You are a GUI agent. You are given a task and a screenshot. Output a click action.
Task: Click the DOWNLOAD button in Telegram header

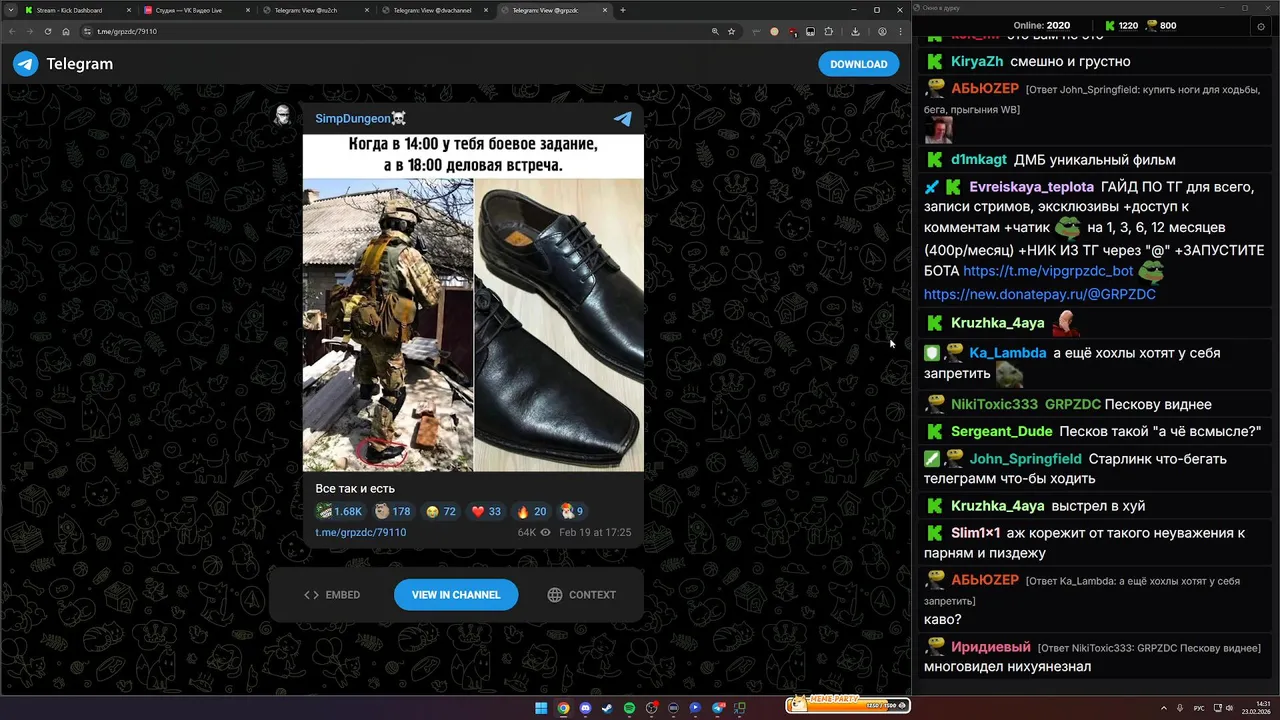pos(858,64)
